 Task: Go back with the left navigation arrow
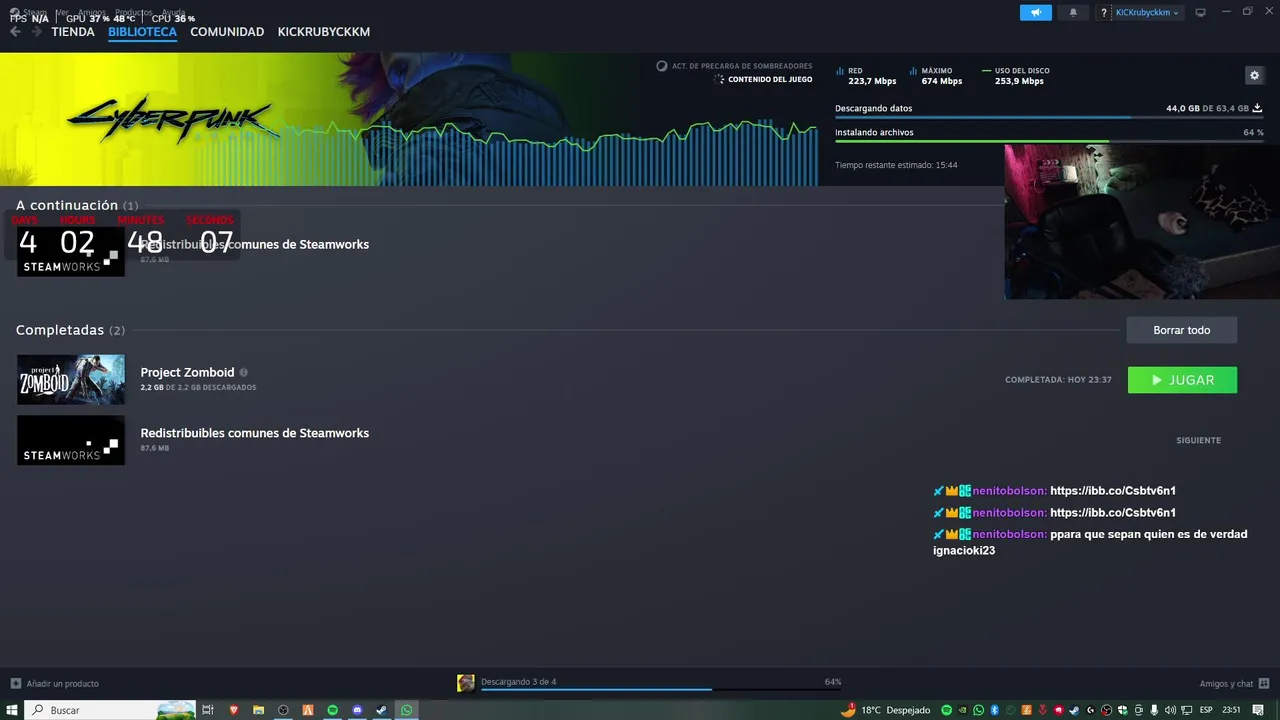click(15, 32)
